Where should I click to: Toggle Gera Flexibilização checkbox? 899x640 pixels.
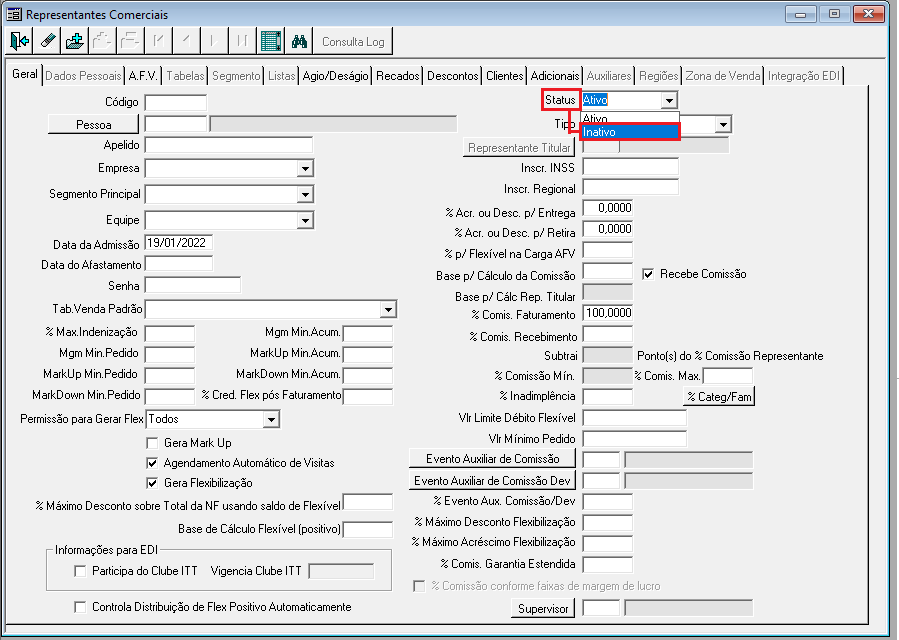pos(152,483)
